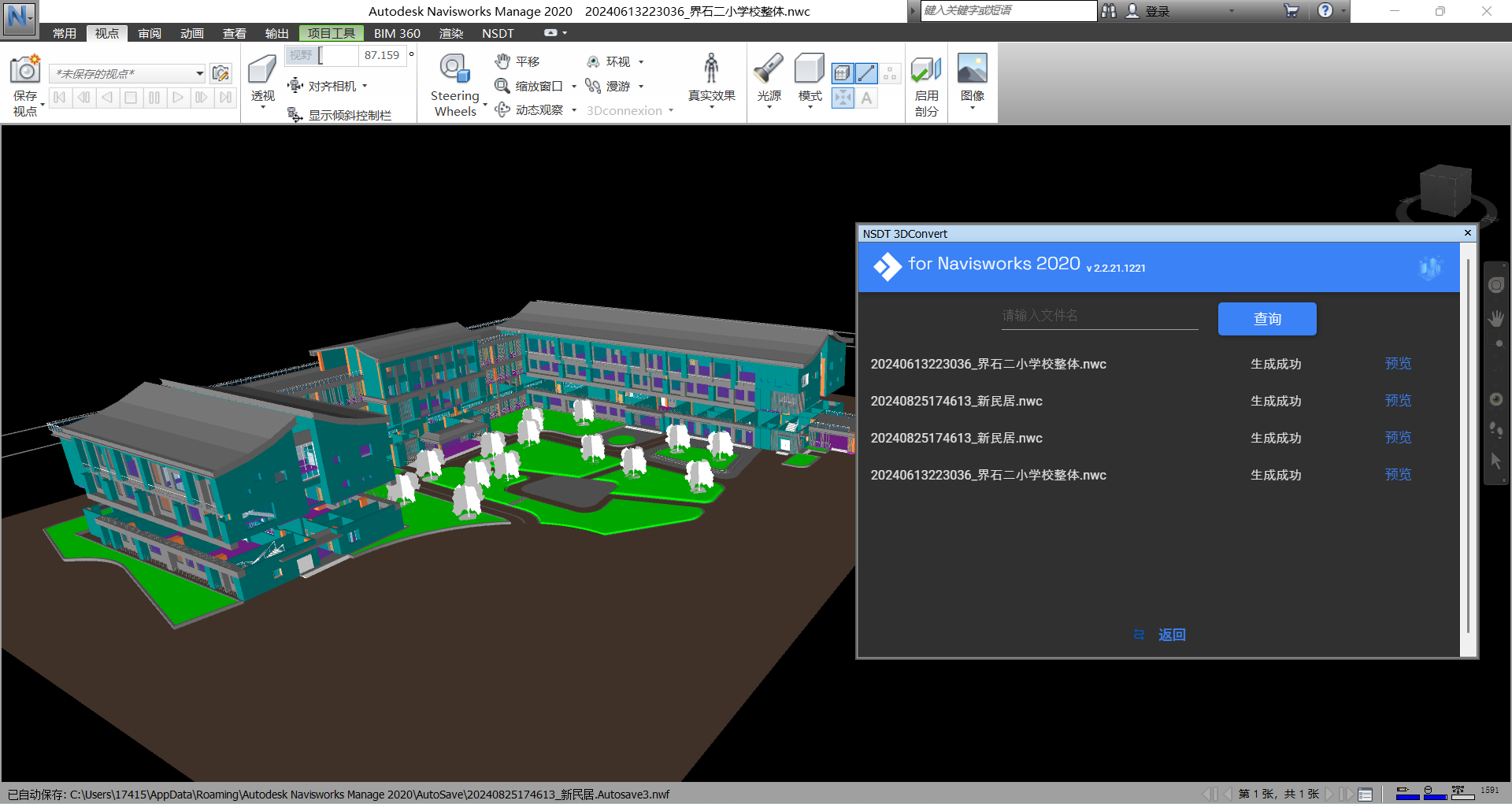Switch to the Review (审阅) ribbon tab
The height and width of the screenshot is (804, 1512).
point(150,33)
